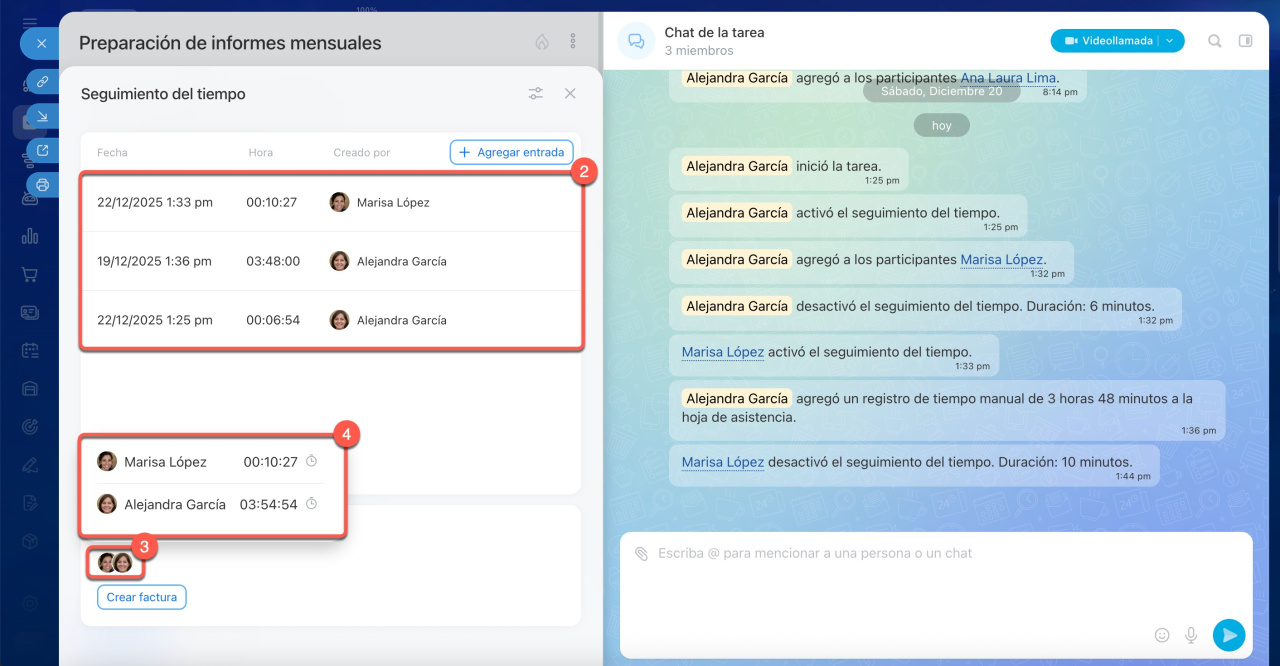Open the emoji picker in chat
Image resolution: width=1280 pixels, height=666 pixels.
pyautogui.click(x=1162, y=635)
